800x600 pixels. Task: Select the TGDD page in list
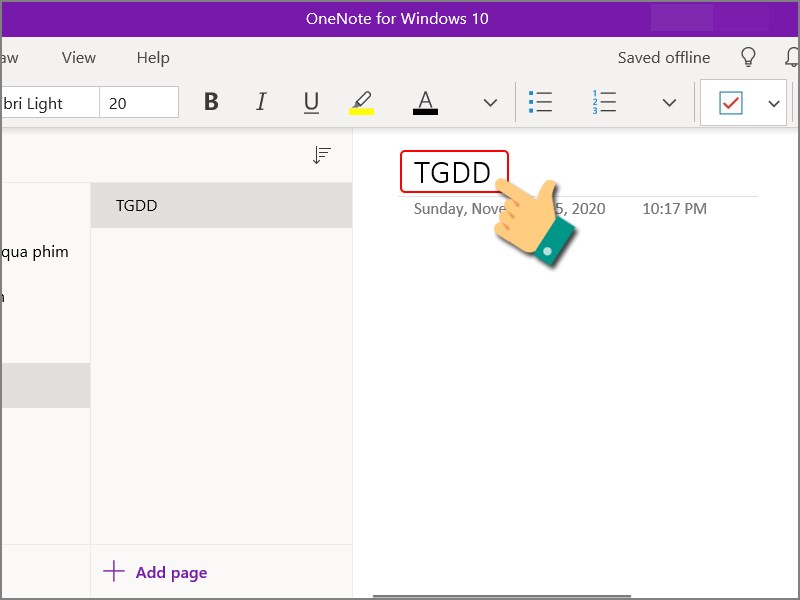click(221, 205)
